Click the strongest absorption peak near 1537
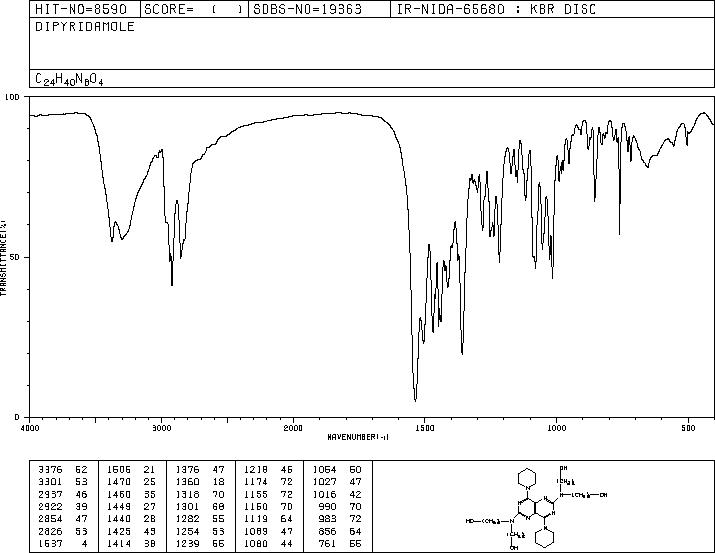The height and width of the screenshot is (553, 715). click(415, 399)
